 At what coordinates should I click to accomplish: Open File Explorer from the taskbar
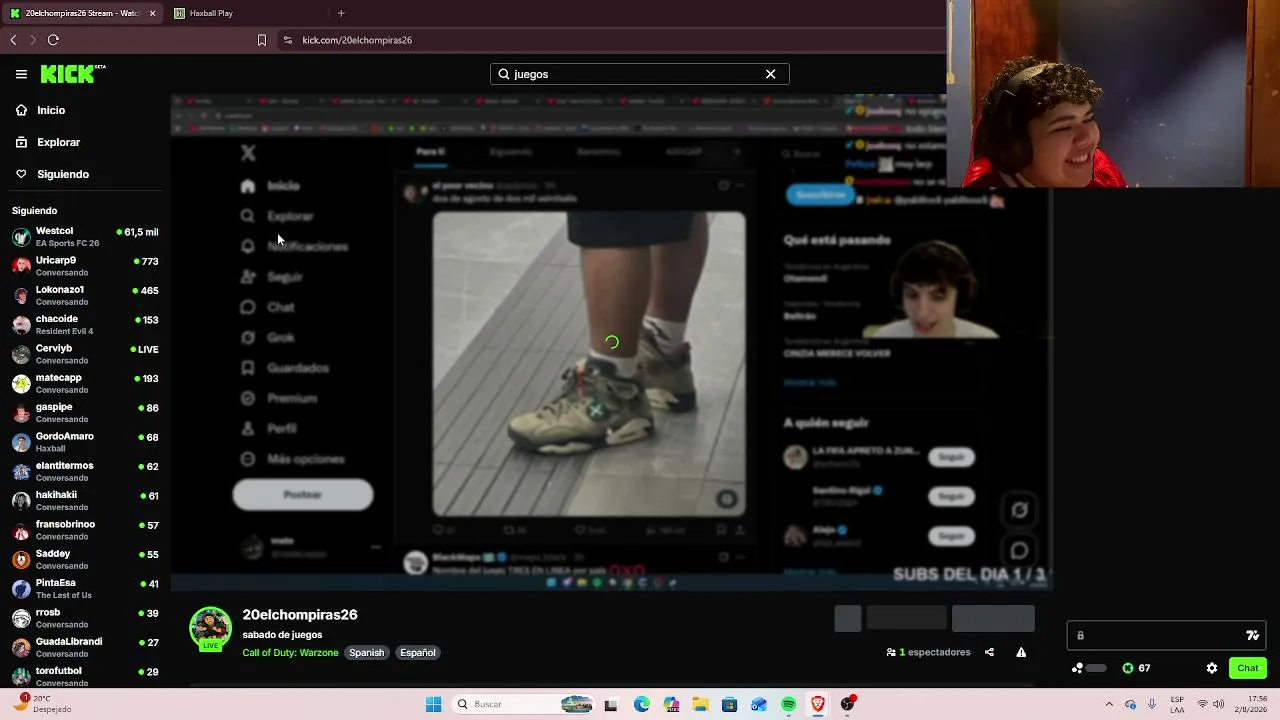coord(700,704)
